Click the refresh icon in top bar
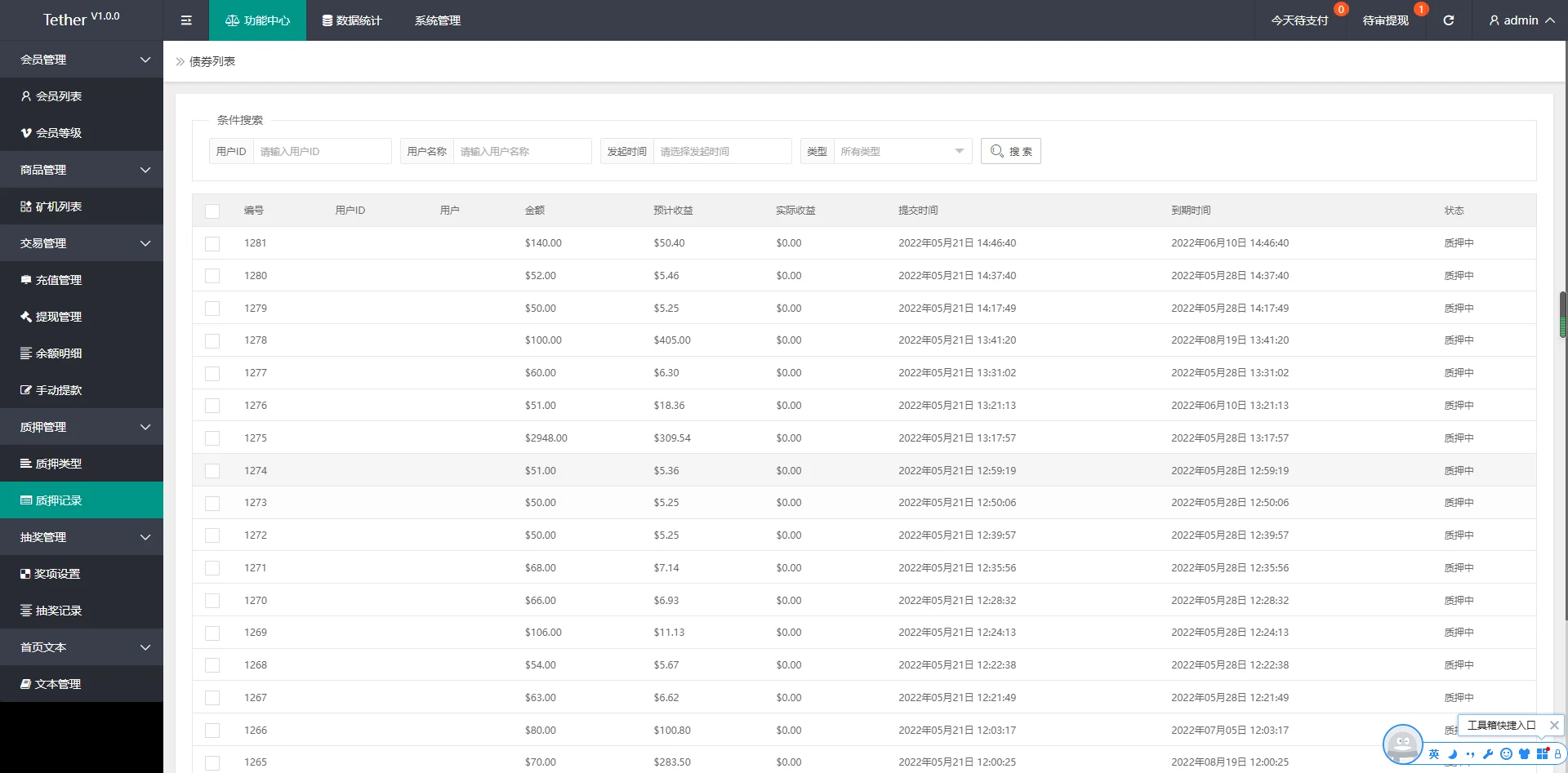The width and height of the screenshot is (1568, 773). 1448,20
